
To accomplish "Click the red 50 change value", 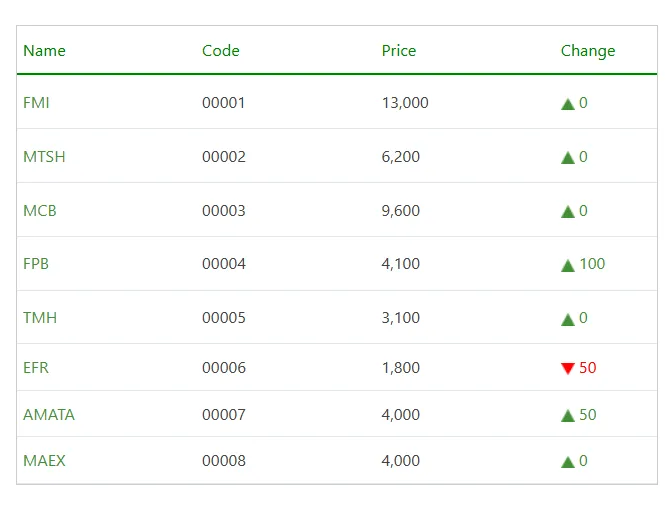I will pos(587,368).
